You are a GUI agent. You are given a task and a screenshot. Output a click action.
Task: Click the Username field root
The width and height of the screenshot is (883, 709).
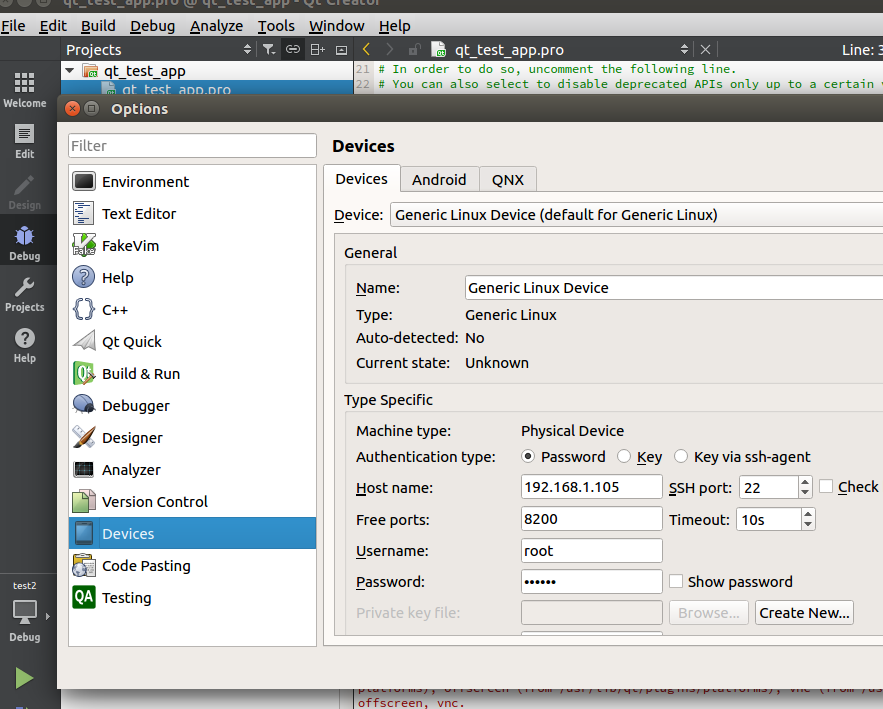click(x=591, y=551)
